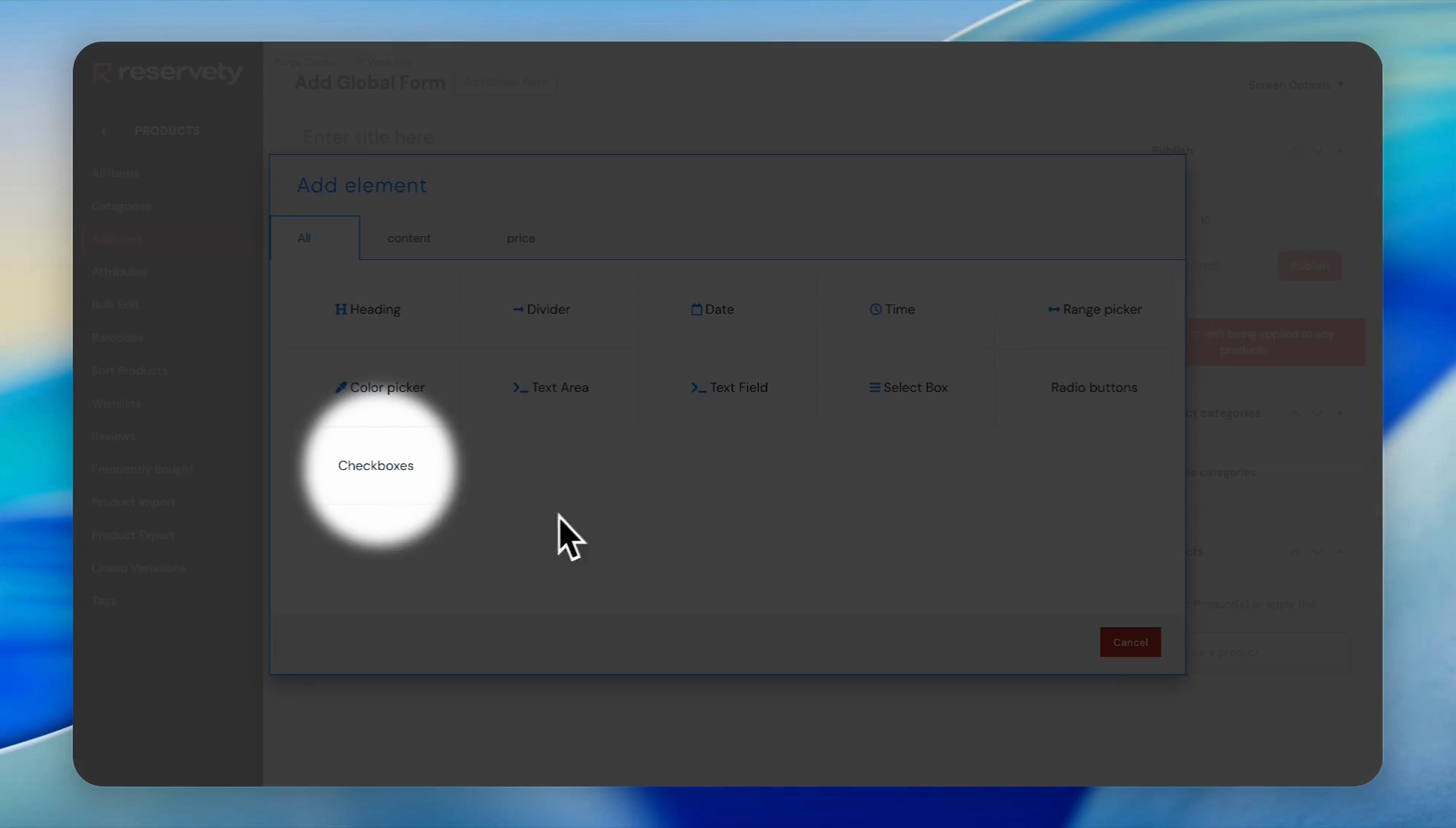The width and height of the screenshot is (1456, 828).
Task: Choose the Radio buttons element
Action: pos(1094,388)
